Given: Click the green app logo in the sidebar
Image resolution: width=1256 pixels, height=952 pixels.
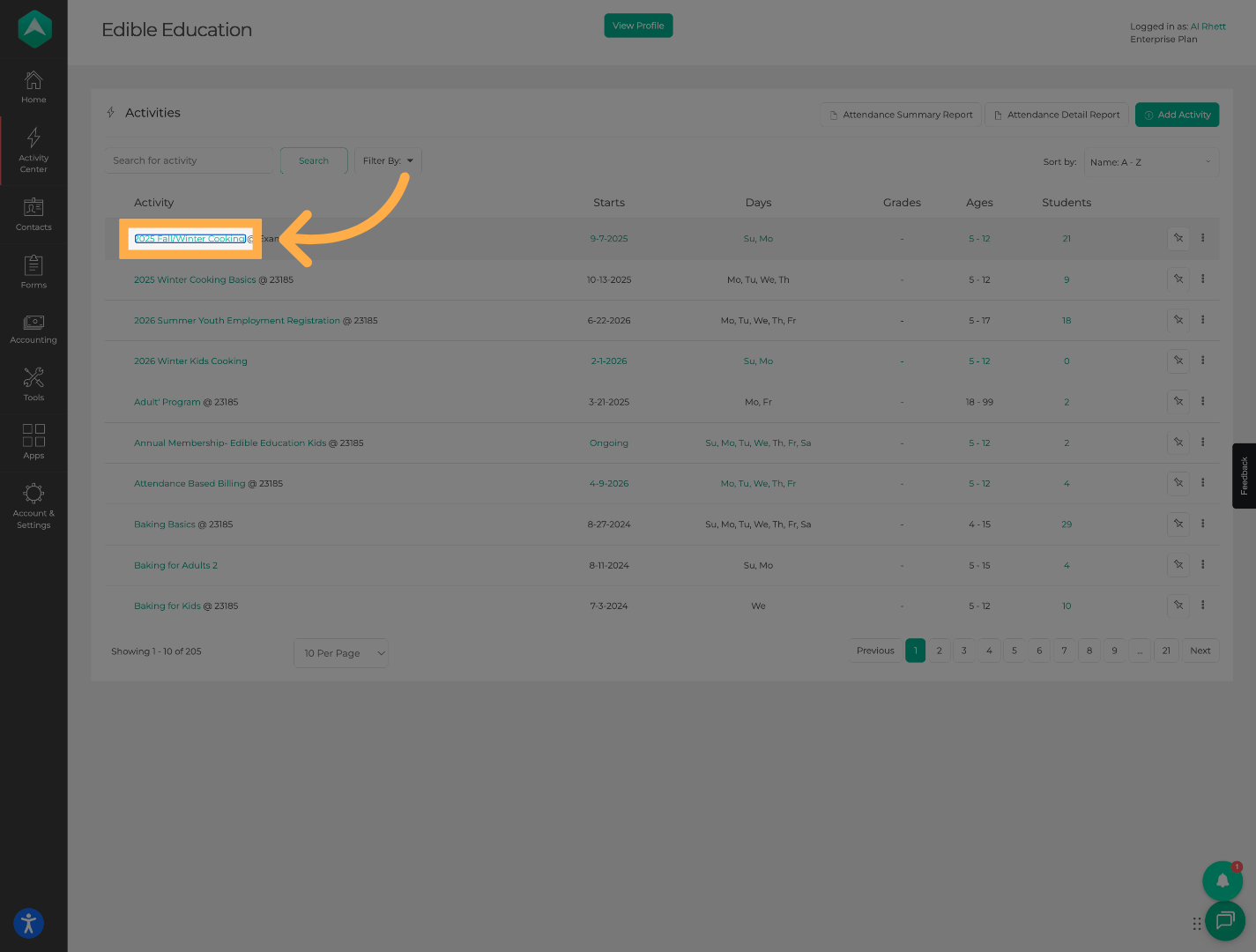Looking at the screenshot, I should pyautogui.click(x=34, y=29).
